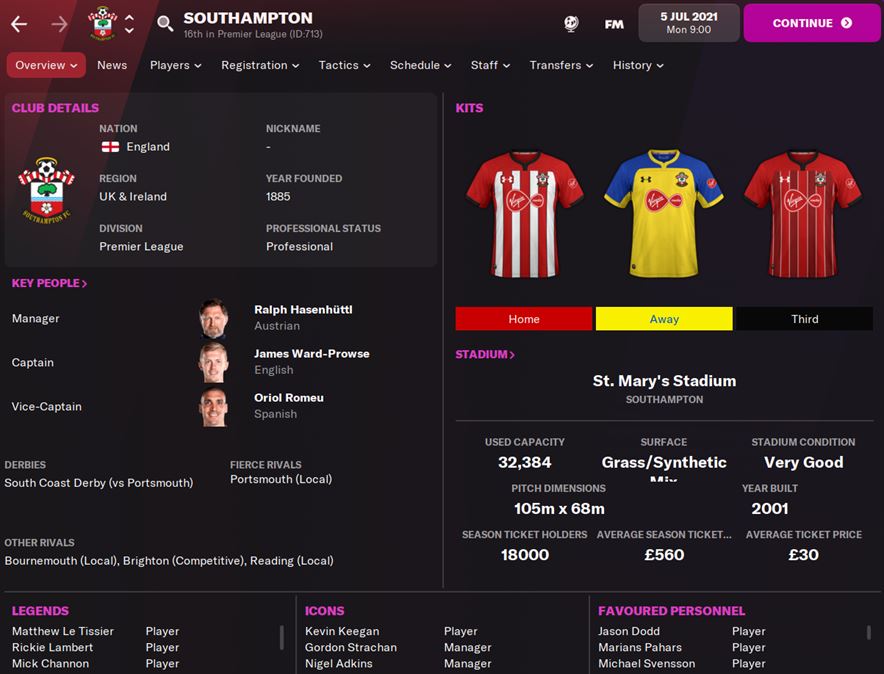Open the News tab

click(112, 65)
